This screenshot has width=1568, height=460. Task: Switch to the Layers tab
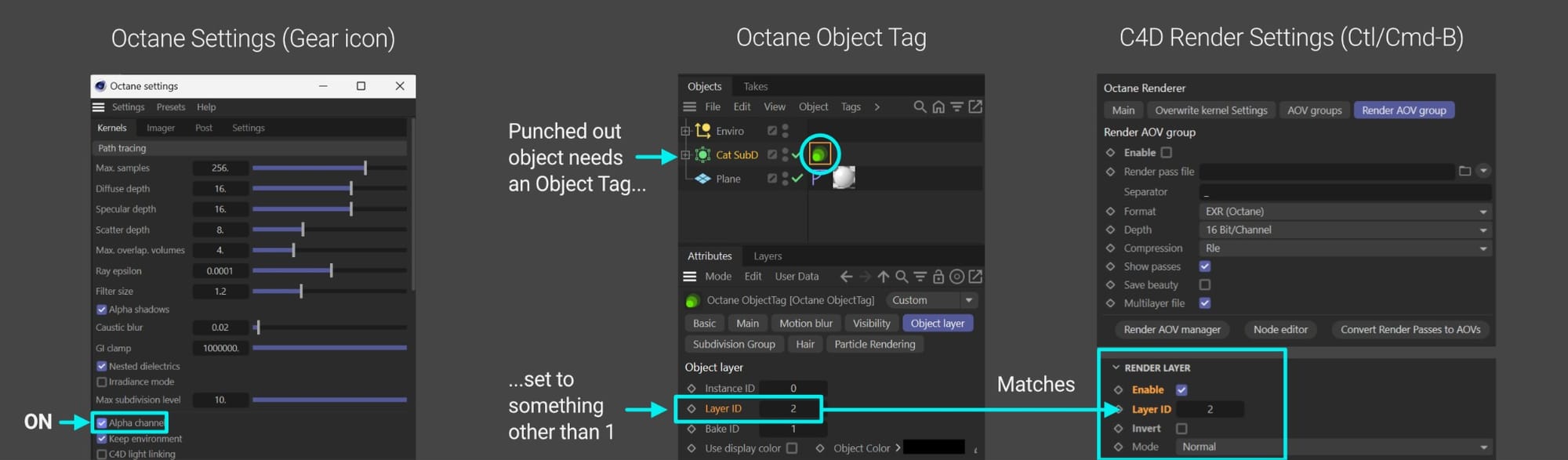point(768,256)
